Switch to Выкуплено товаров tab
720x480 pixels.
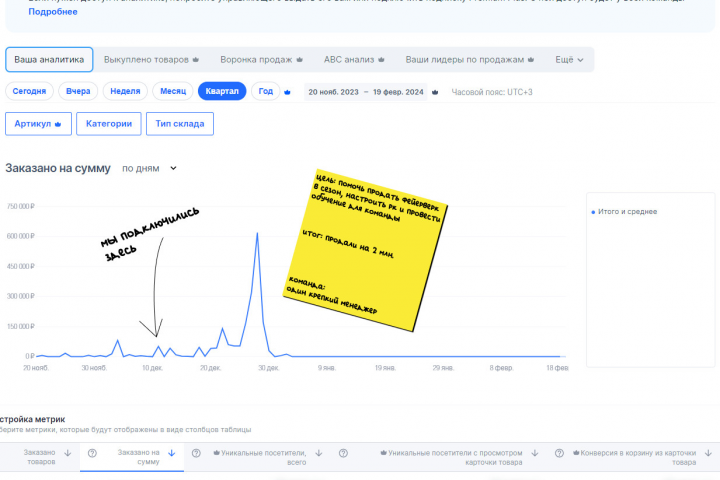pyautogui.click(x=151, y=60)
